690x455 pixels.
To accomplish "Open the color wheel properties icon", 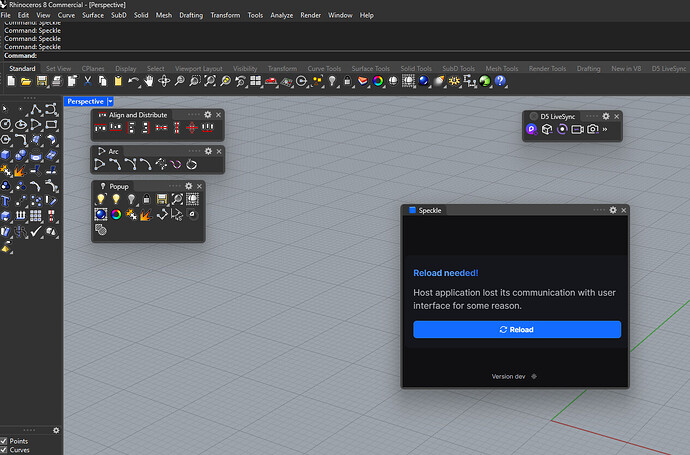I will (x=378, y=81).
